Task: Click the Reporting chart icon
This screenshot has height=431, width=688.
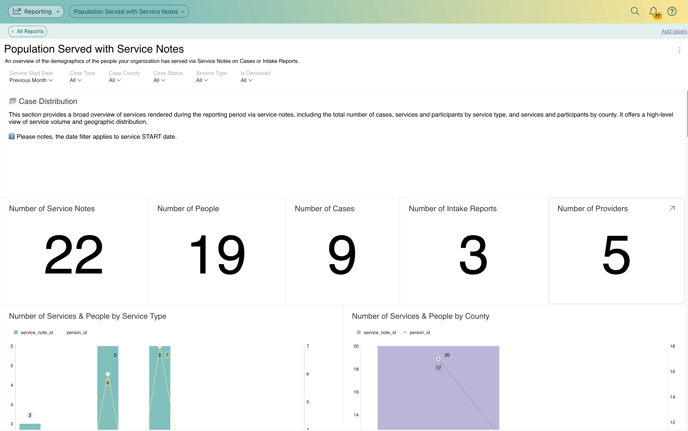Action: [x=17, y=12]
